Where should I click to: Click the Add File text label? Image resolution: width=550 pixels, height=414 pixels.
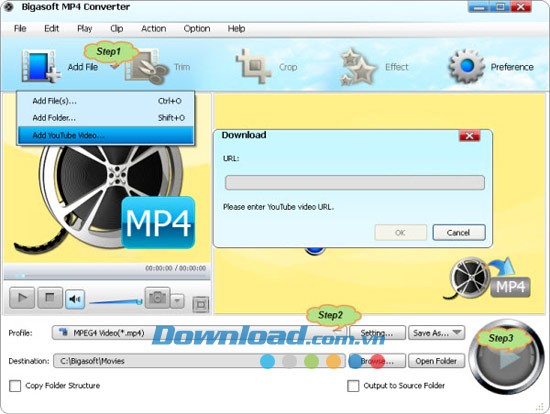pos(82,67)
